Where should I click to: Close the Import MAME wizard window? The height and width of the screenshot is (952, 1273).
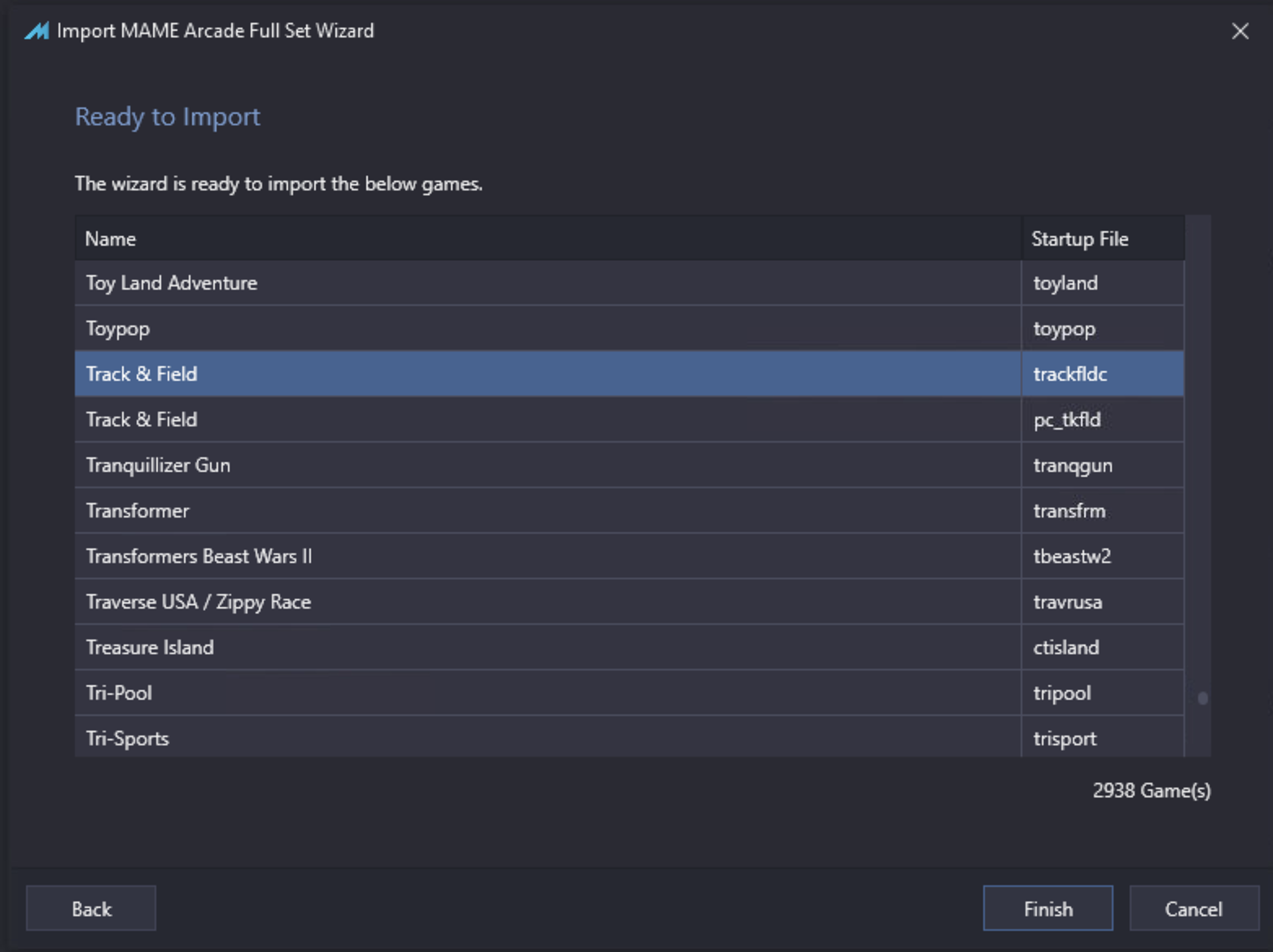click(1240, 31)
